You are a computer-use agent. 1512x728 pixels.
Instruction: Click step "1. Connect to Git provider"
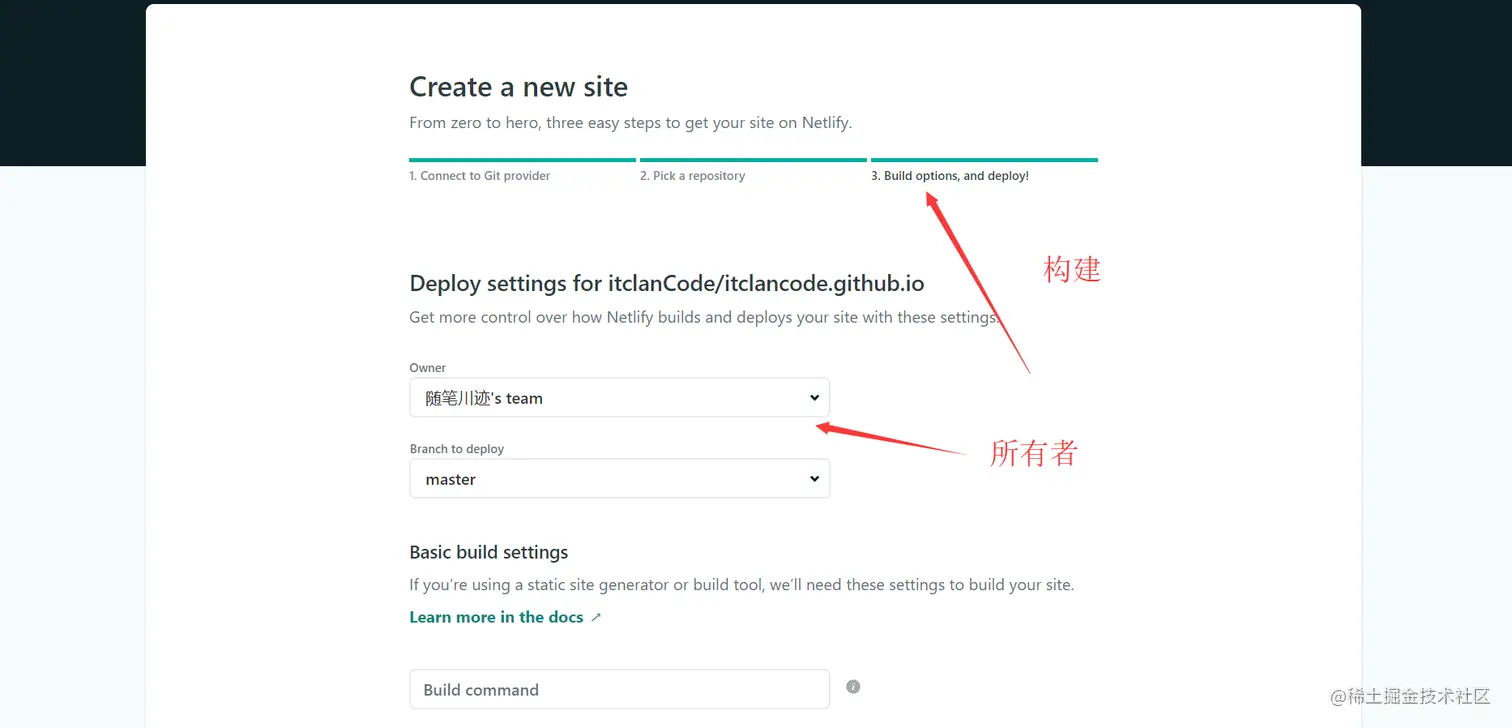pos(479,175)
